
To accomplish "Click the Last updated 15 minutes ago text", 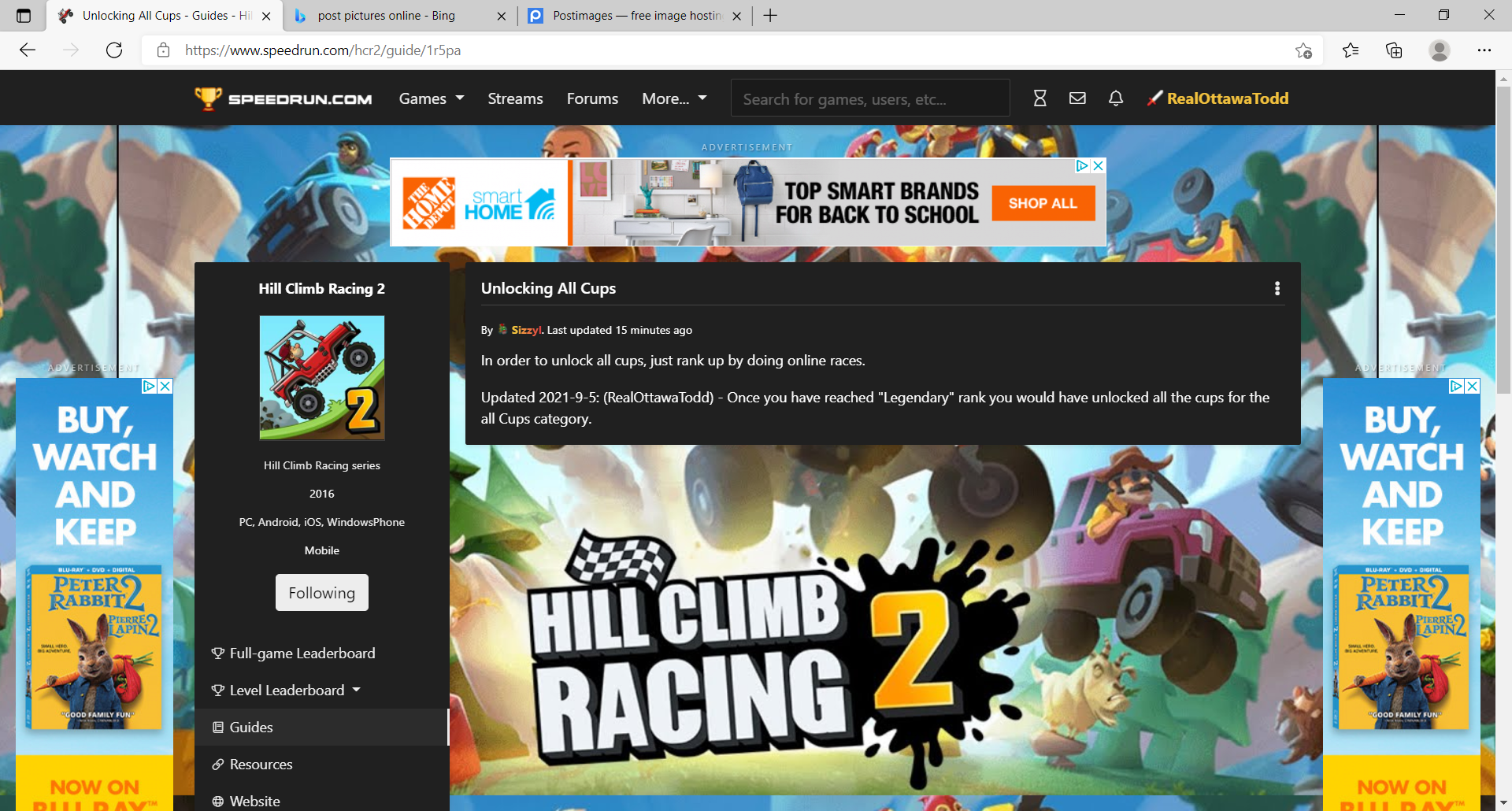I will (x=620, y=330).
